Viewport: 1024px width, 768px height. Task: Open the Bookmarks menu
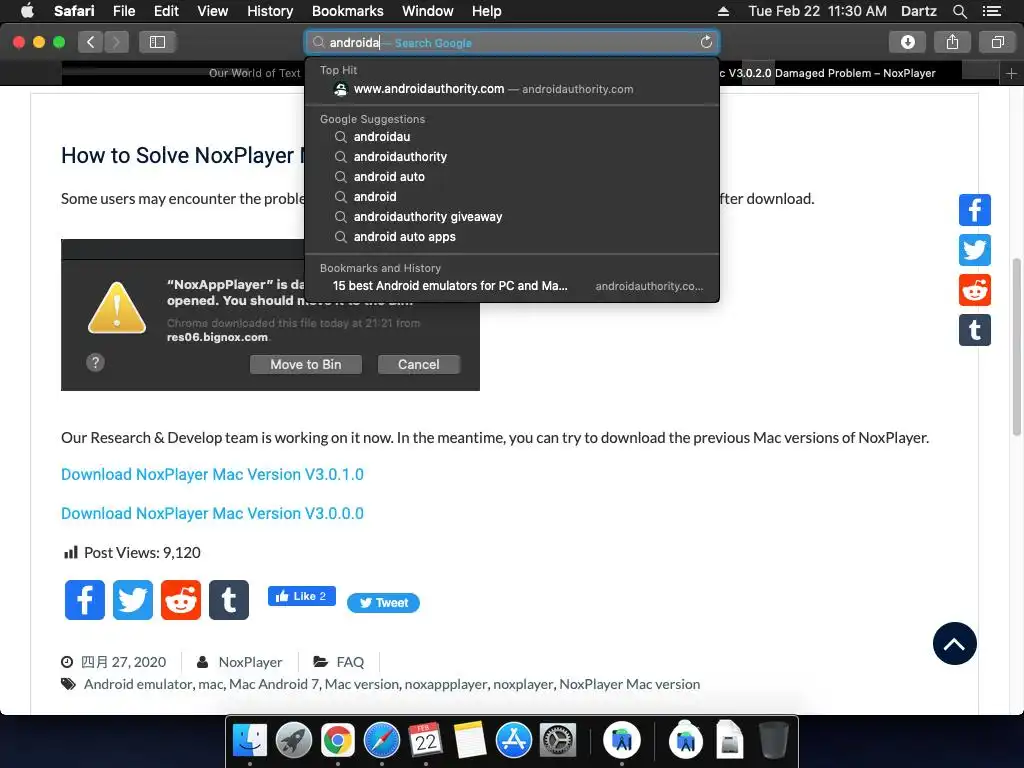tap(347, 11)
